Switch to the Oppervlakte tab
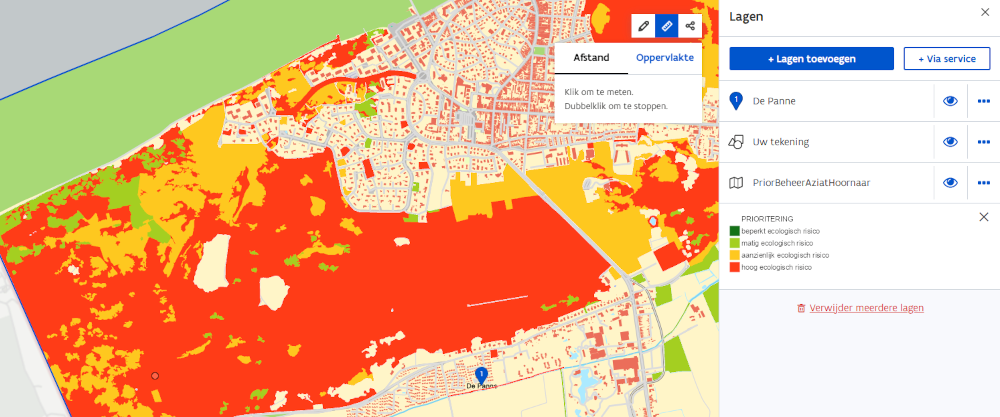Screen dimensions: 1000x417 665,58
